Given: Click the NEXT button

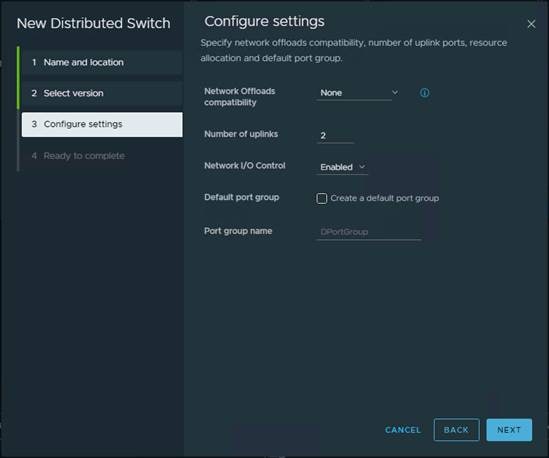Looking at the screenshot, I should point(509,430).
